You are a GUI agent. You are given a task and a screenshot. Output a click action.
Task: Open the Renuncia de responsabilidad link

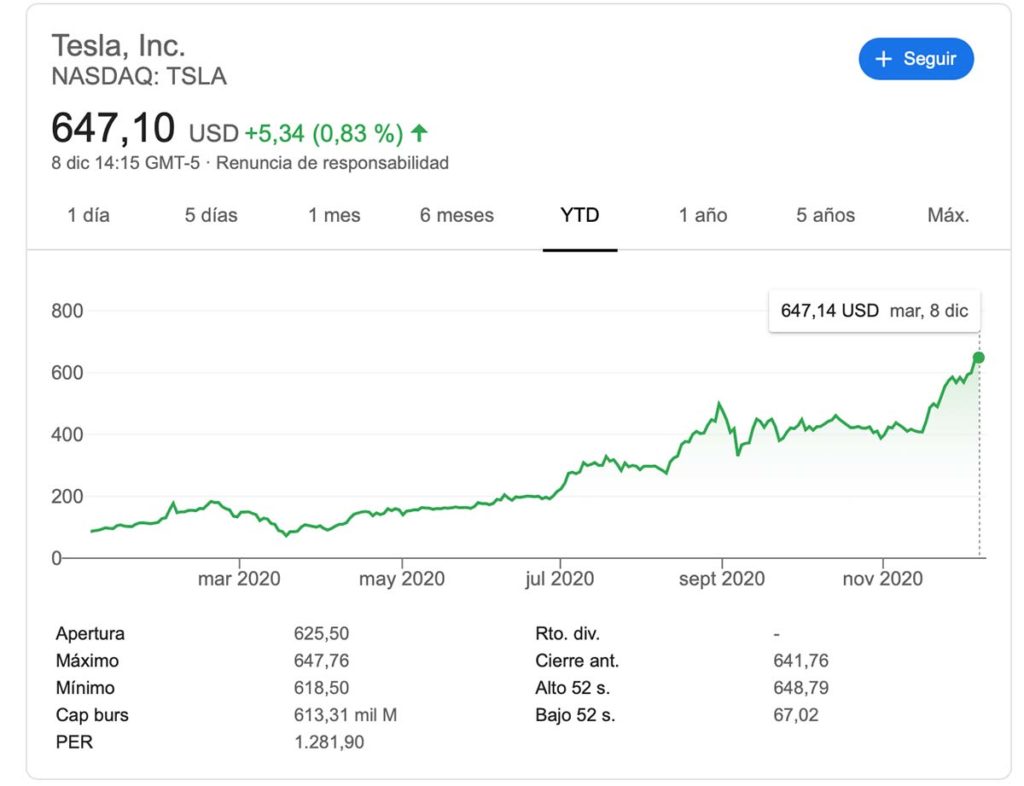tap(333, 162)
